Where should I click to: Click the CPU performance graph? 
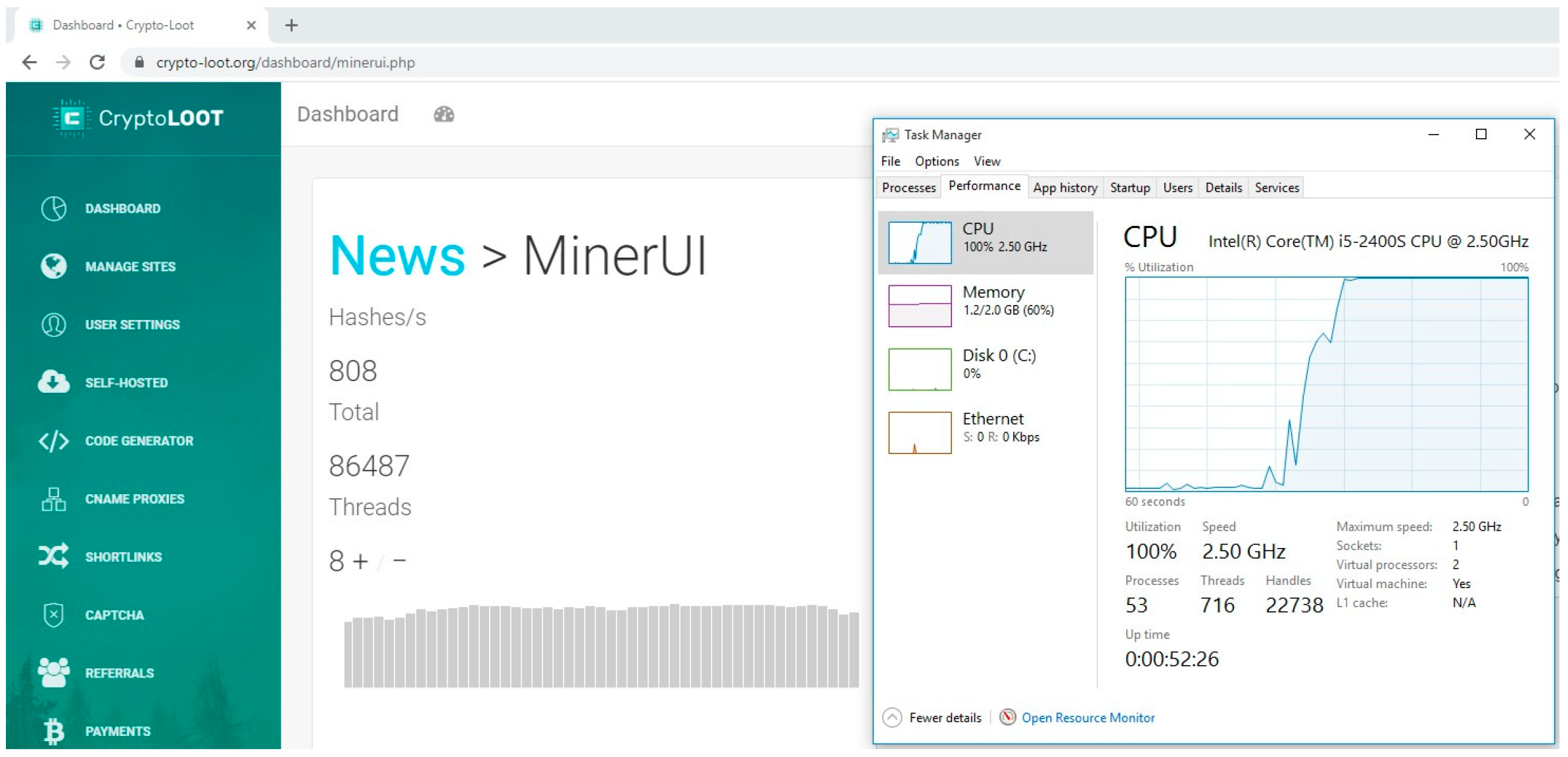coord(1325,385)
